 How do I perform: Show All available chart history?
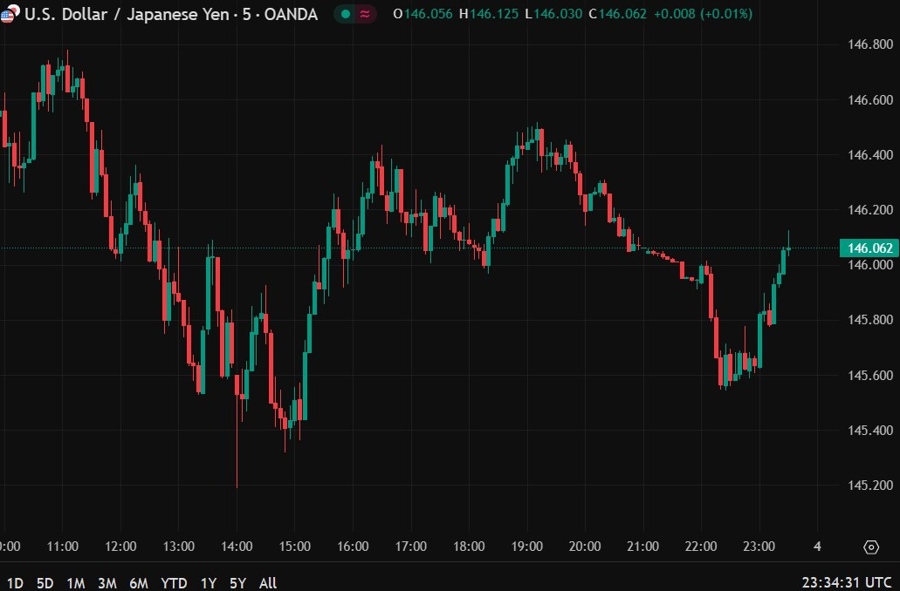pos(267,582)
